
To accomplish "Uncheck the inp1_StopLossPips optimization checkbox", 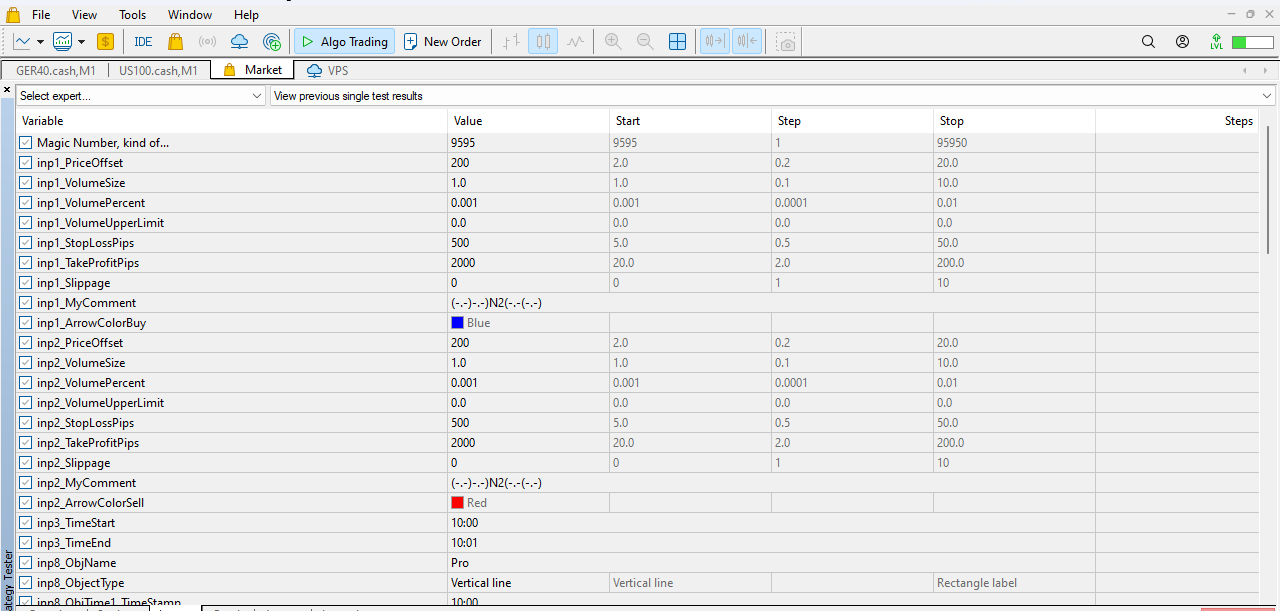I will (25, 242).
